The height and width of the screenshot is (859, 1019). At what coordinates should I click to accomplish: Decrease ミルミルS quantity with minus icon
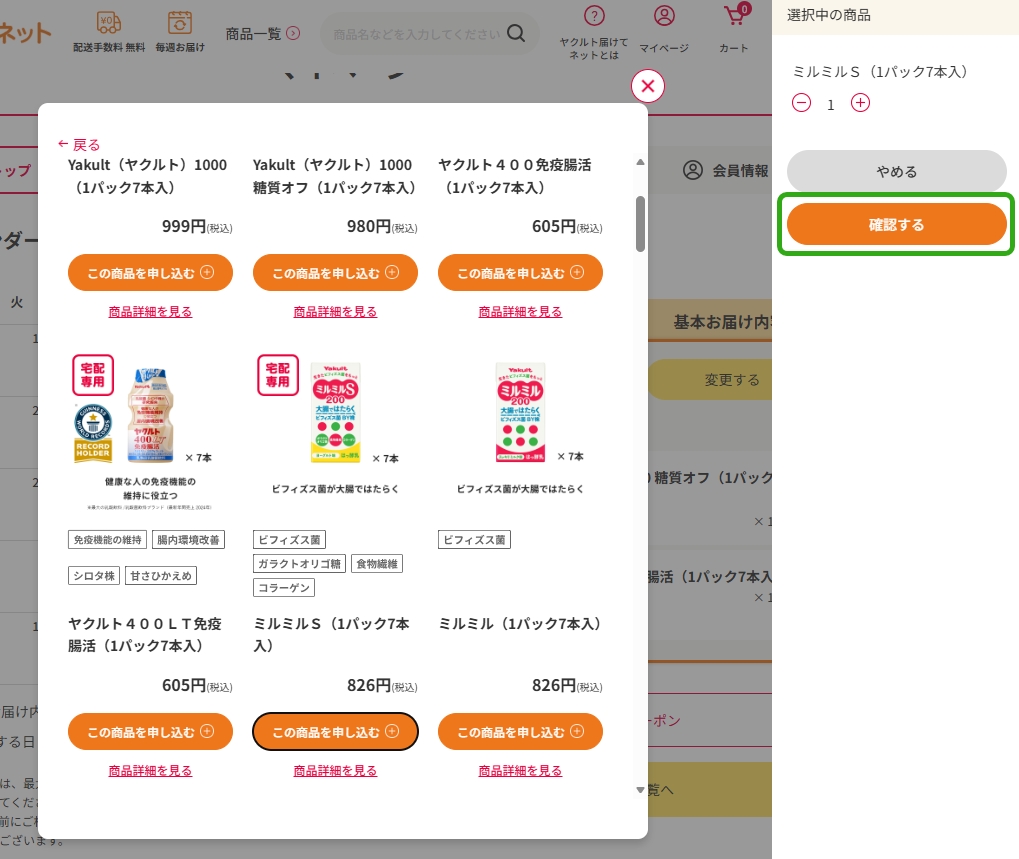pos(801,103)
